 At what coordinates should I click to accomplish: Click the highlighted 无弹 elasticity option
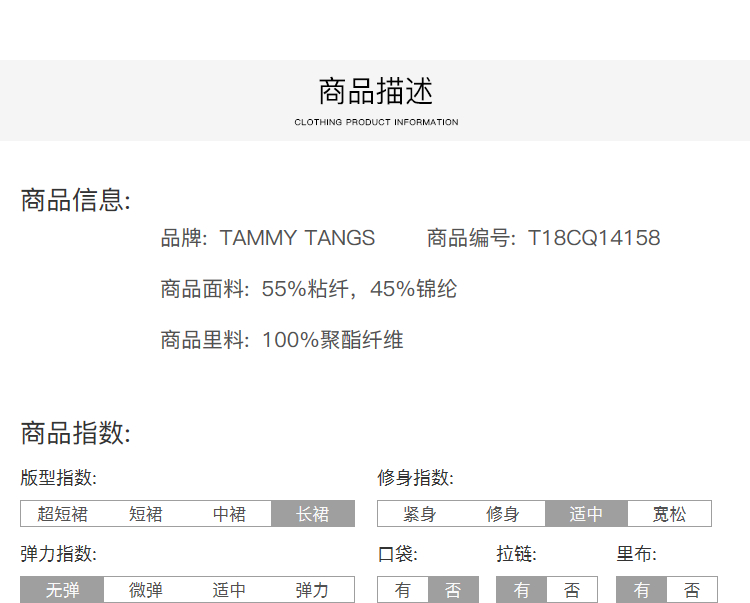coord(62,590)
